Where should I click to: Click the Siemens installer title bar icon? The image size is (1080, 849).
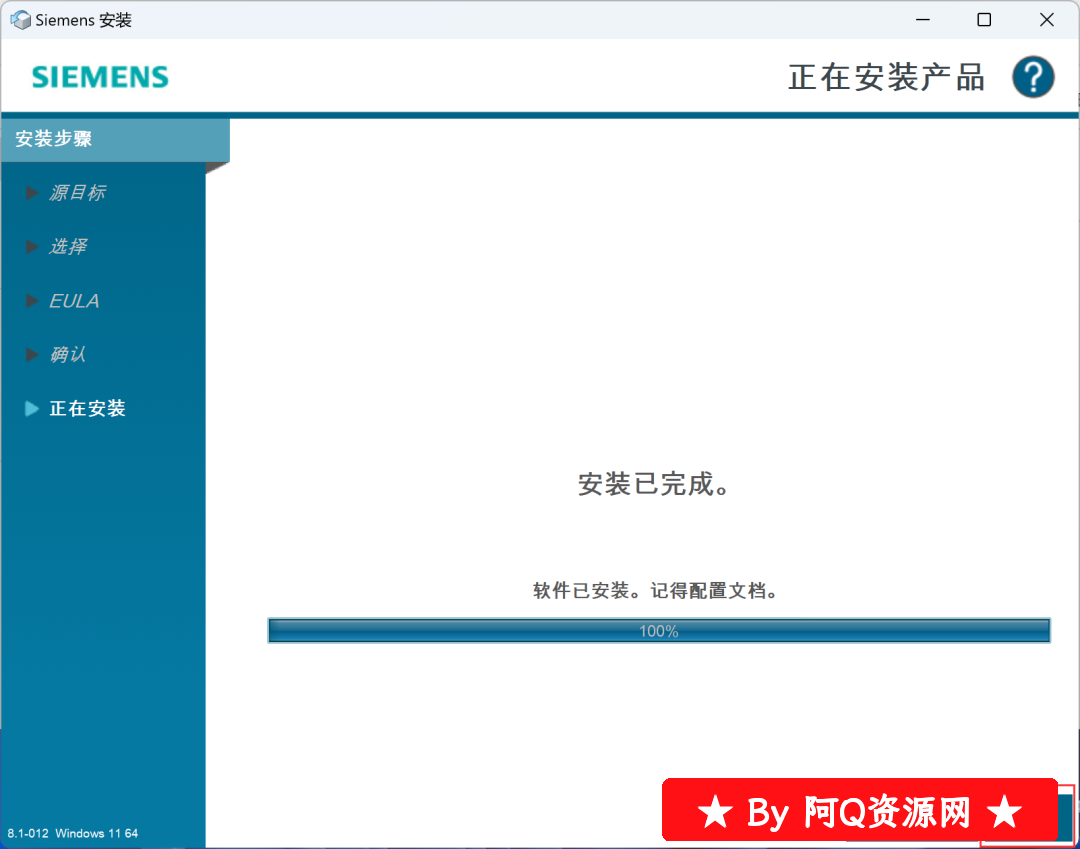[20, 20]
